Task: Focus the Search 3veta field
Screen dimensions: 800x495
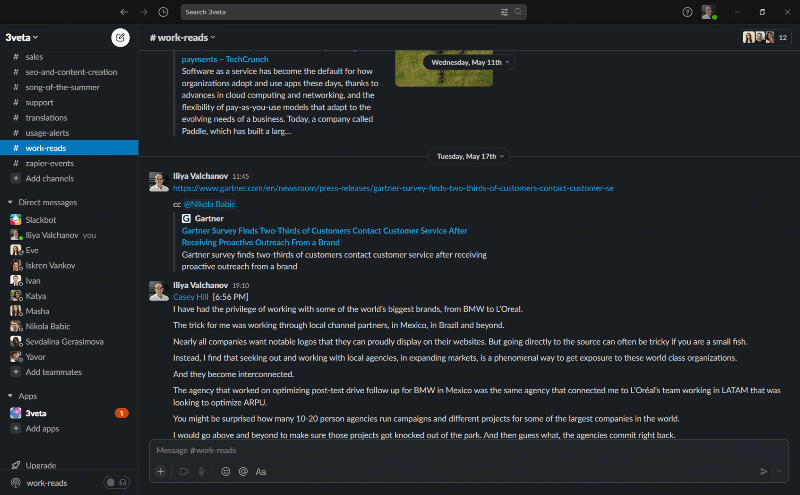Action: pyautogui.click(x=354, y=12)
